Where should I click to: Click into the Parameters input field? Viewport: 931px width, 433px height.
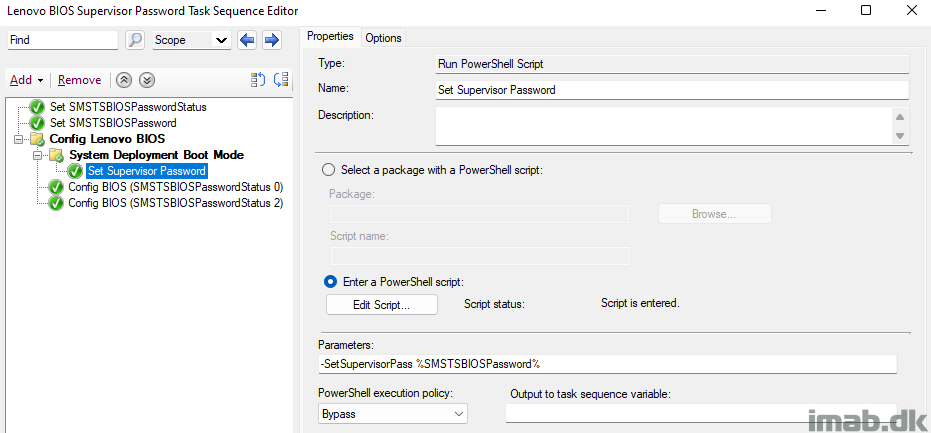click(607, 364)
